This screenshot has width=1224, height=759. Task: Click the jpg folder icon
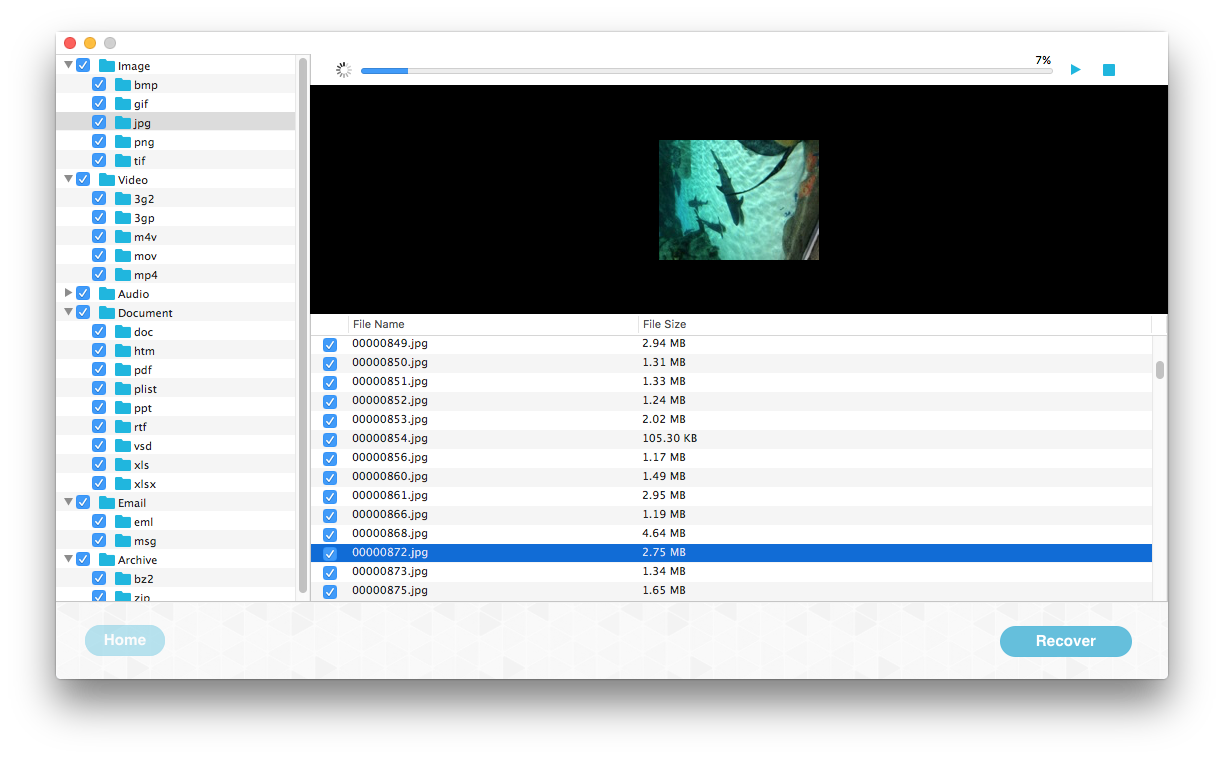pos(123,123)
